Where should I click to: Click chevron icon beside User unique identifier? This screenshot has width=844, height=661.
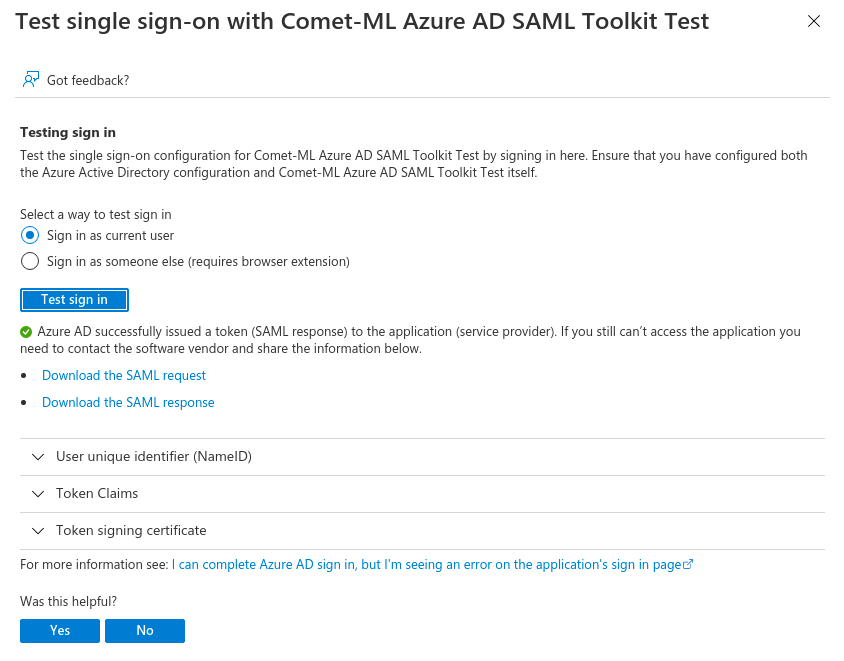[38, 457]
